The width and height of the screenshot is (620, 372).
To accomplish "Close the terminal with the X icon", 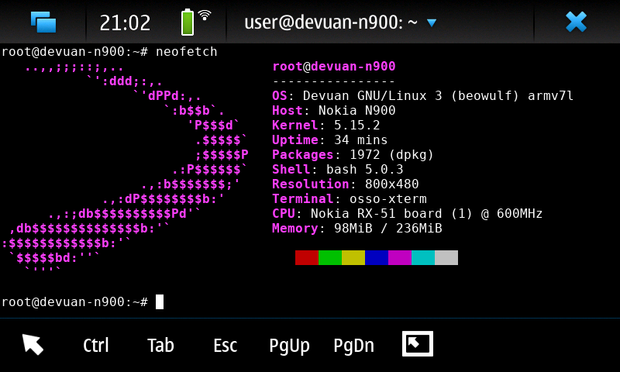I will pyautogui.click(x=576, y=22).
